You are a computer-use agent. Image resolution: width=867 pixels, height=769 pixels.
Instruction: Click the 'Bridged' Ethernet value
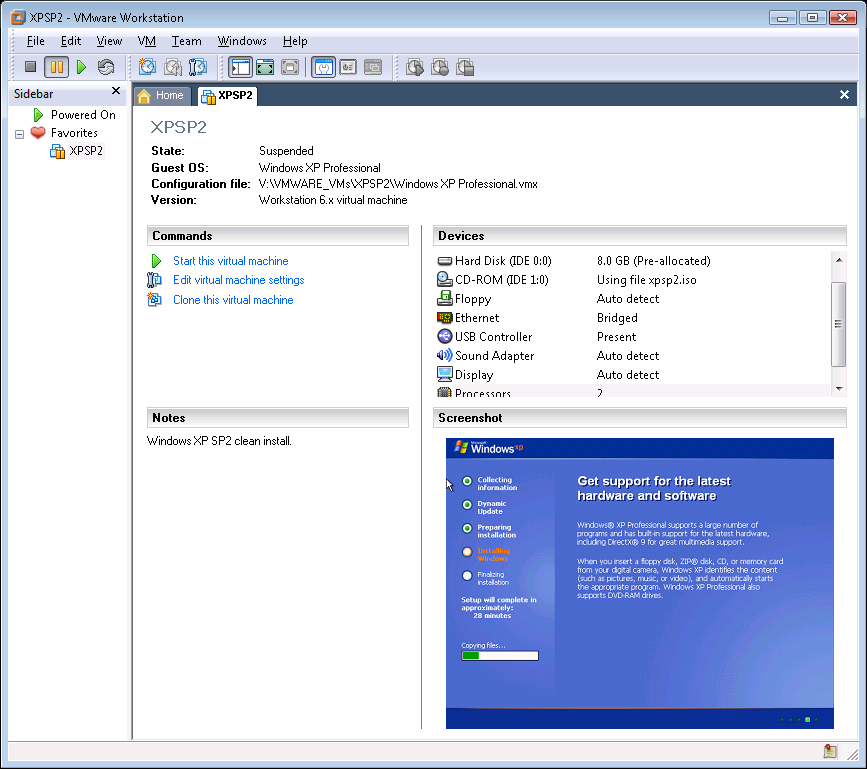click(x=617, y=318)
